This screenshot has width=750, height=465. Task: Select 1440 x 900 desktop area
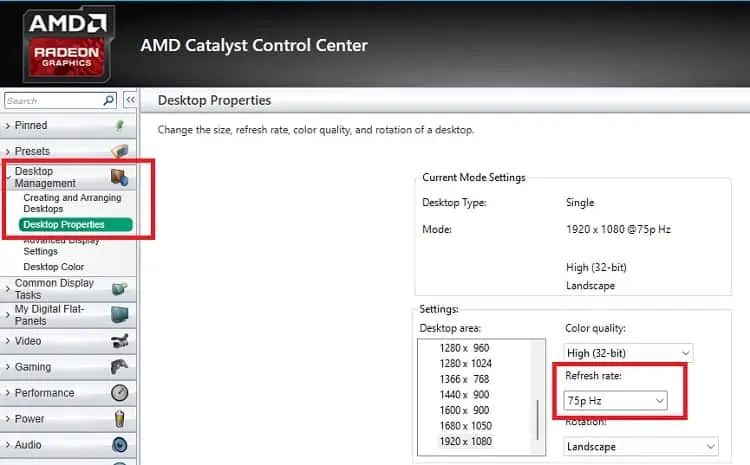tap(464, 394)
